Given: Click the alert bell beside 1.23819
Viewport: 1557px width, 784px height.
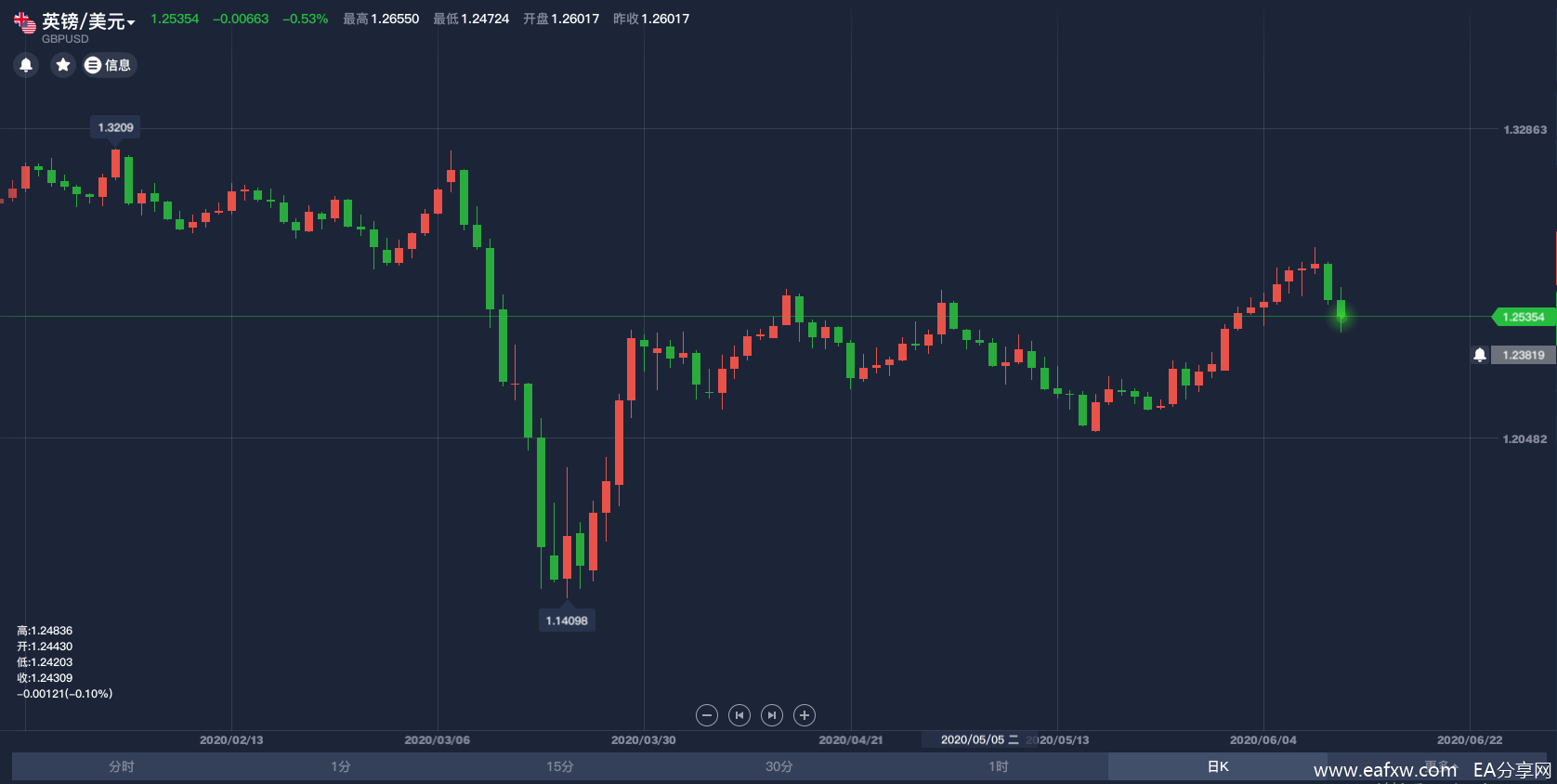Looking at the screenshot, I should click(1480, 355).
